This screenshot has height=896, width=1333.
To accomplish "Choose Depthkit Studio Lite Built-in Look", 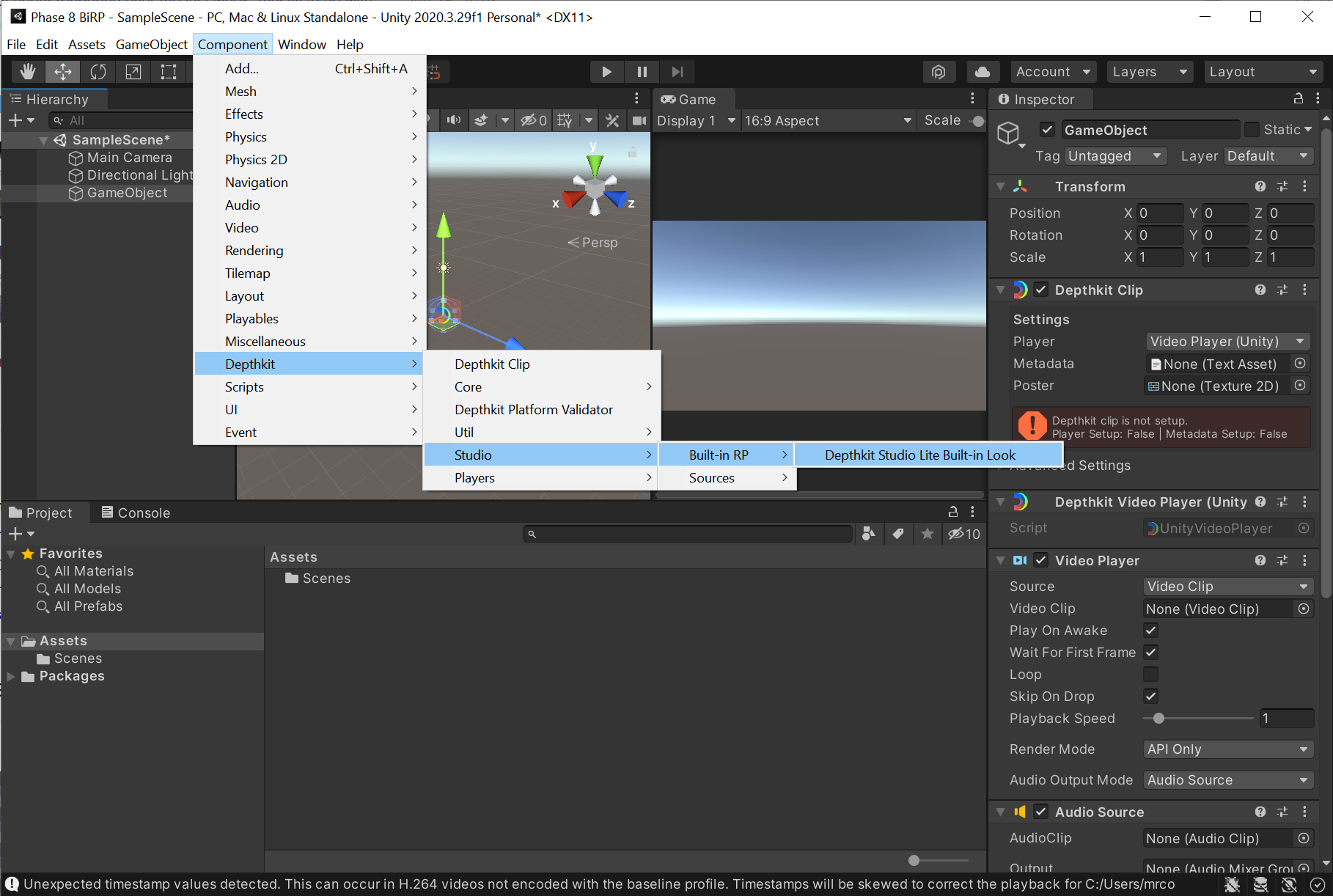I will 919,455.
